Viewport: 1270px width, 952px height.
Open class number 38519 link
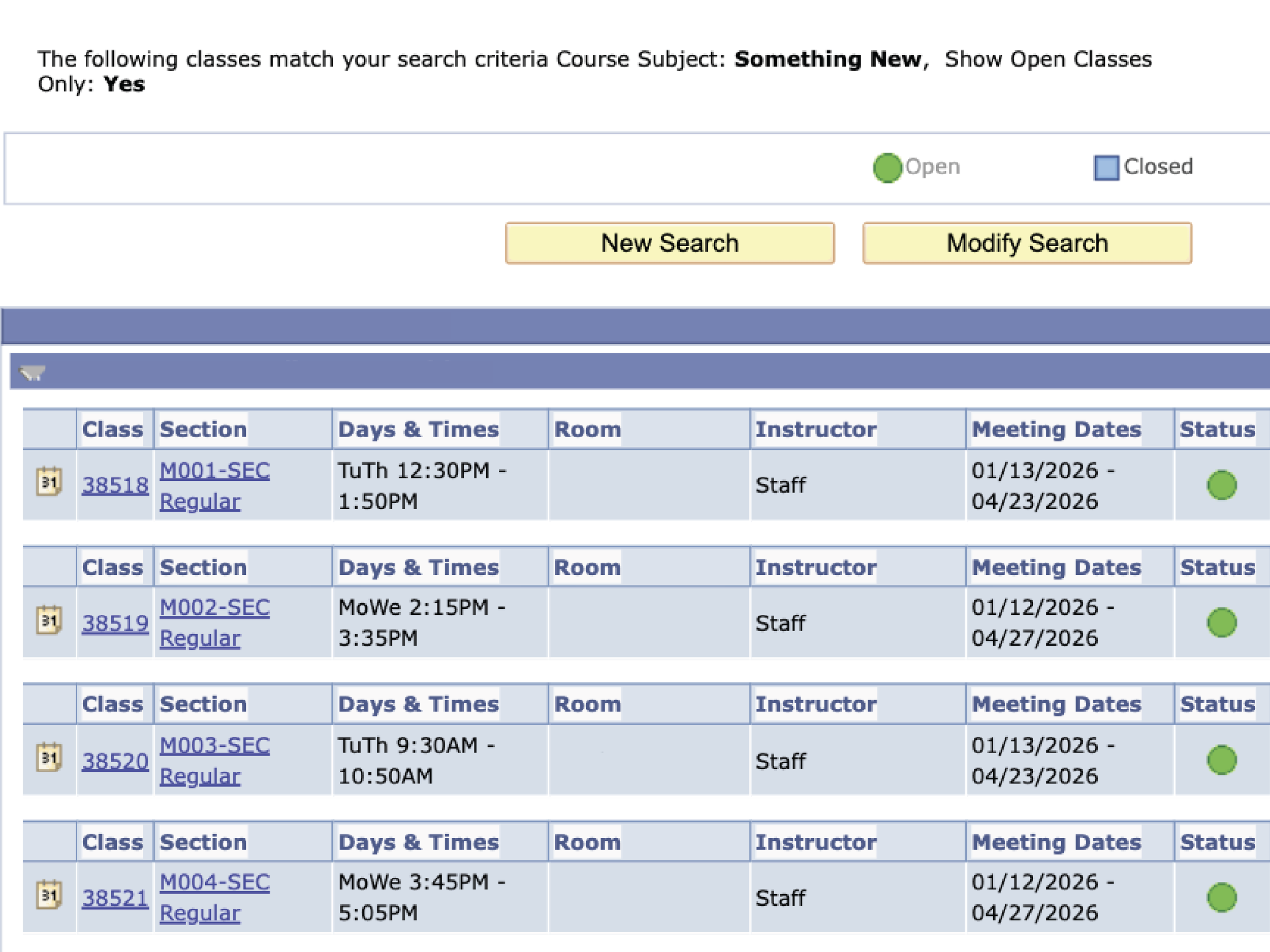pyautogui.click(x=115, y=623)
